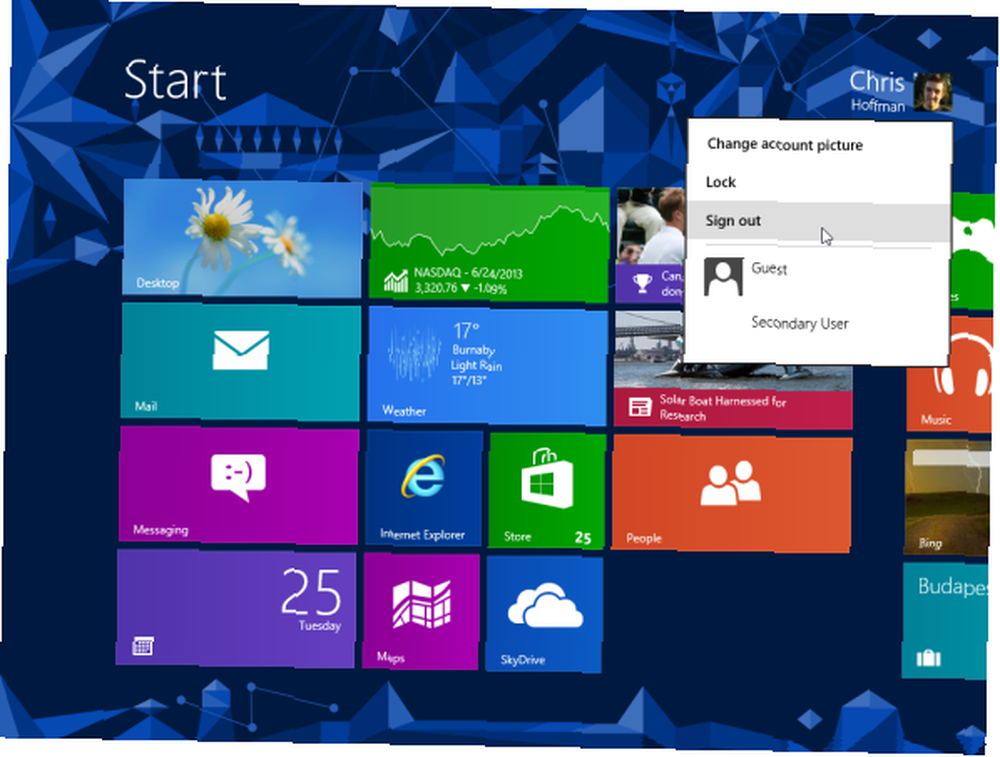This screenshot has width=1000, height=757.
Task: Open the Sports trophy tile
Action: click(651, 245)
